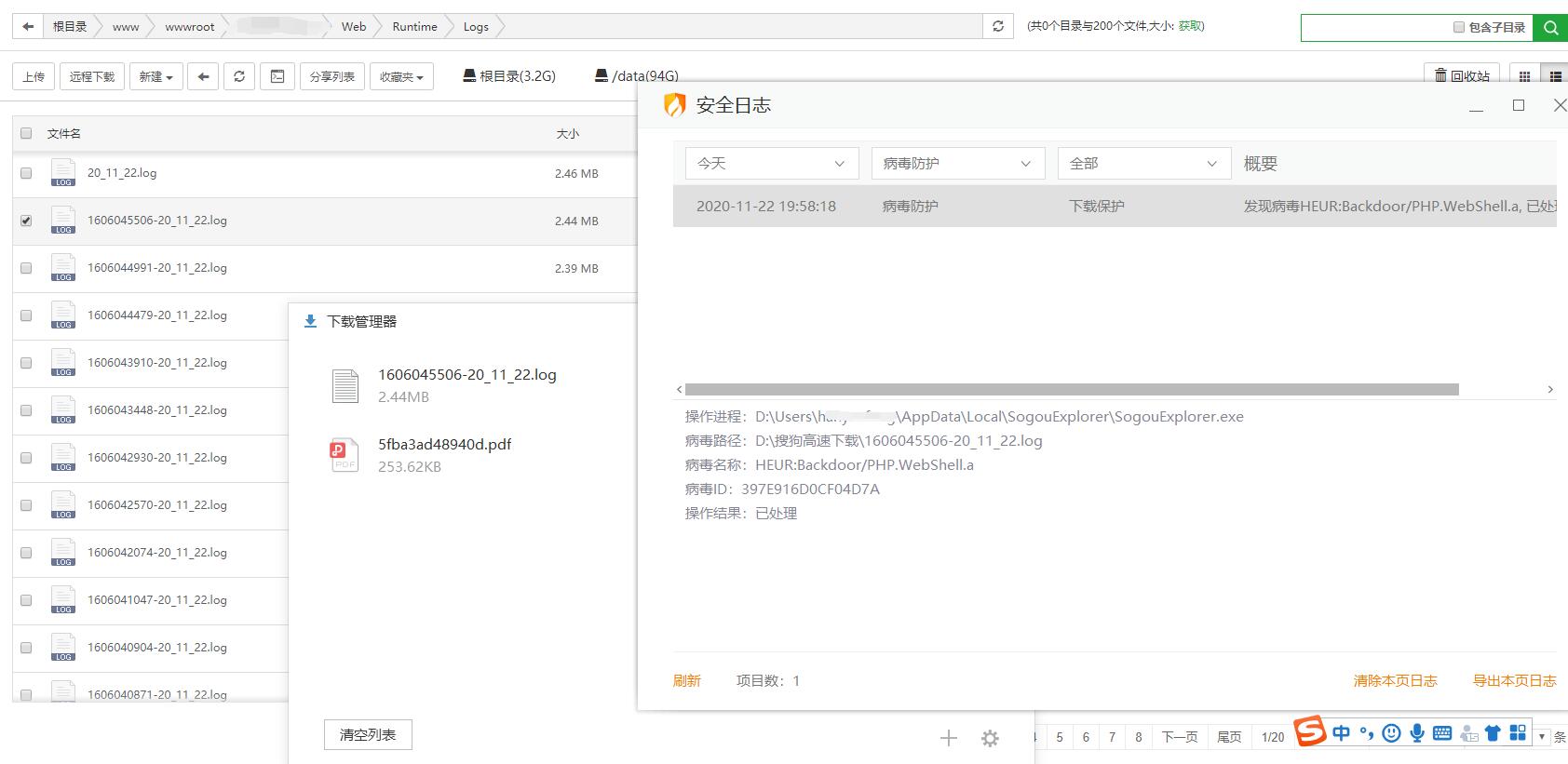
Task: Open the emoji panel on the IME bar
Action: 1391,733
